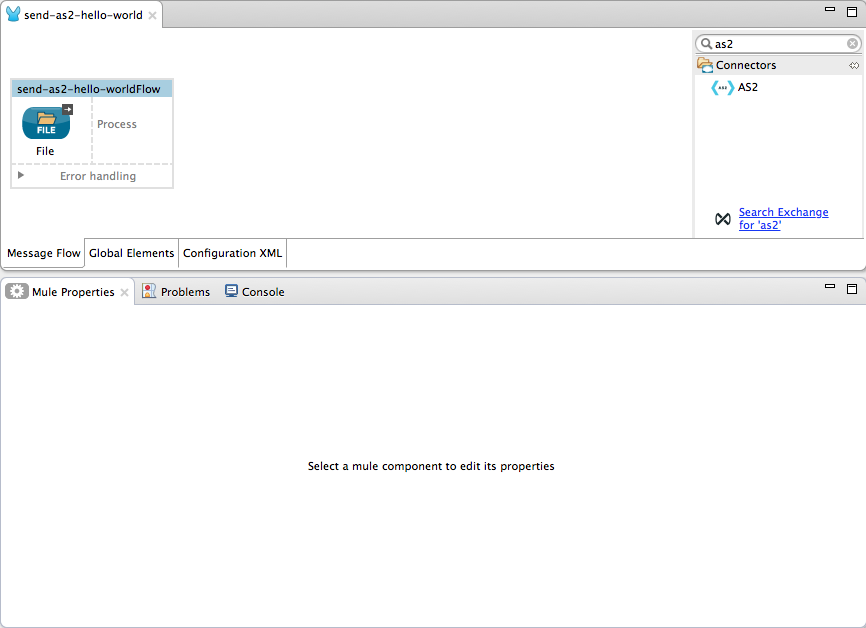Open the Configuration XML tab

click(x=232, y=253)
